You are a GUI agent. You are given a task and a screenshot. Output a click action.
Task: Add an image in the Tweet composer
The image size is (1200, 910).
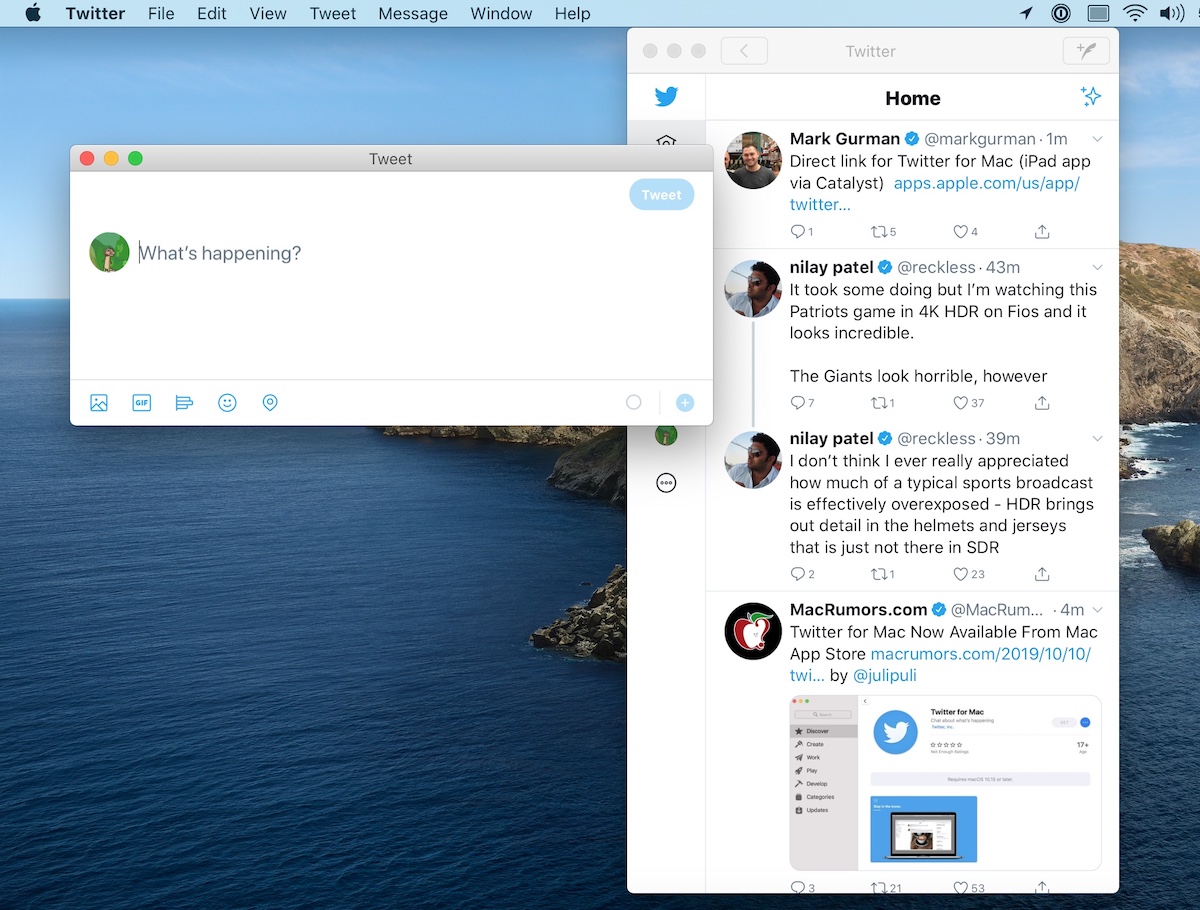(x=98, y=403)
